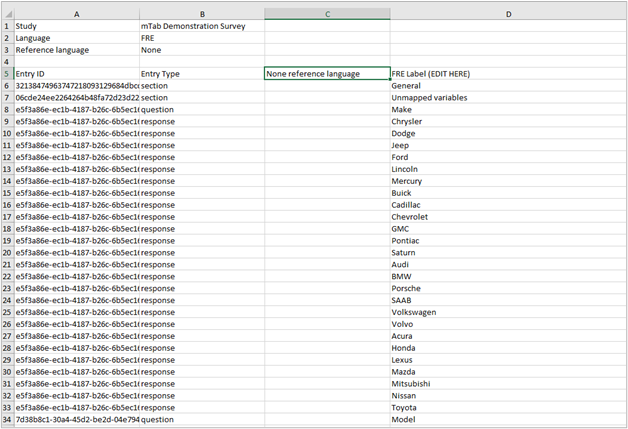The height and width of the screenshot is (429, 628).
Task: Click cell containing 'Study'
Action: [x=76, y=26]
